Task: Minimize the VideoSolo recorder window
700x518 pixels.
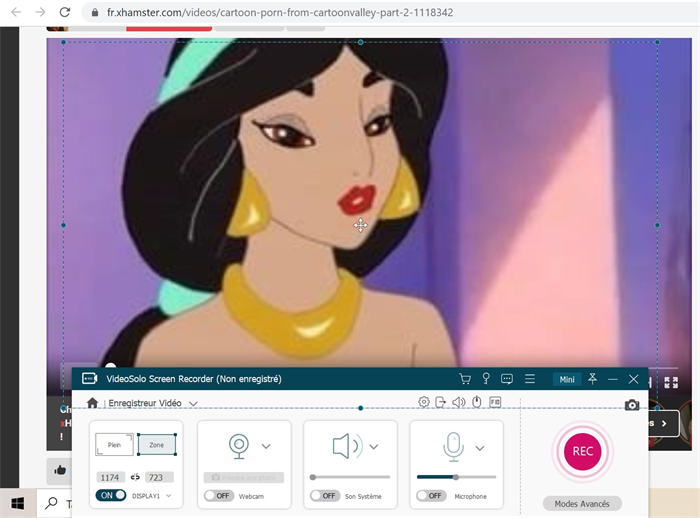Action: click(612, 379)
